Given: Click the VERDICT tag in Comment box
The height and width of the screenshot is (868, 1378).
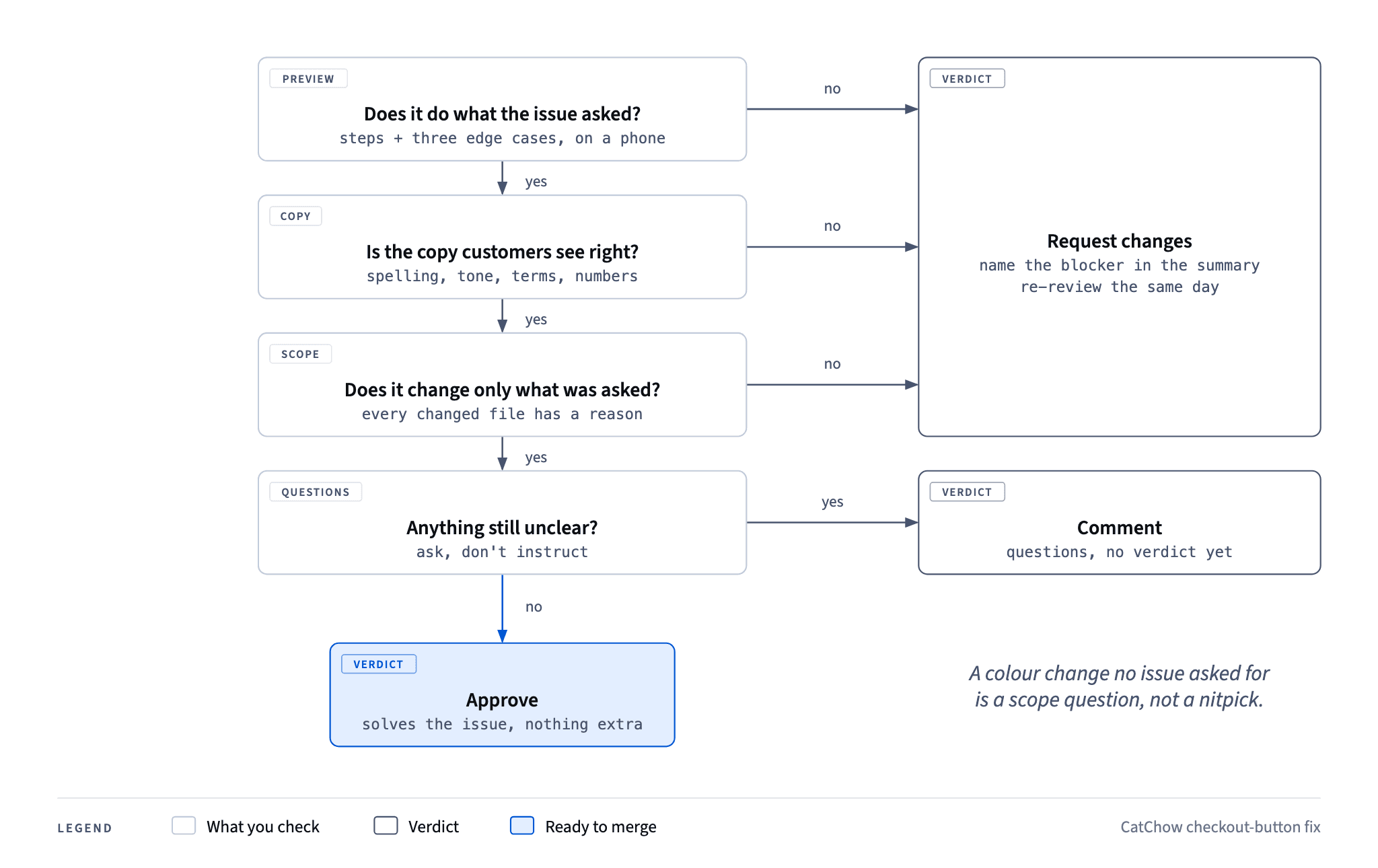Looking at the screenshot, I should (967, 492).
